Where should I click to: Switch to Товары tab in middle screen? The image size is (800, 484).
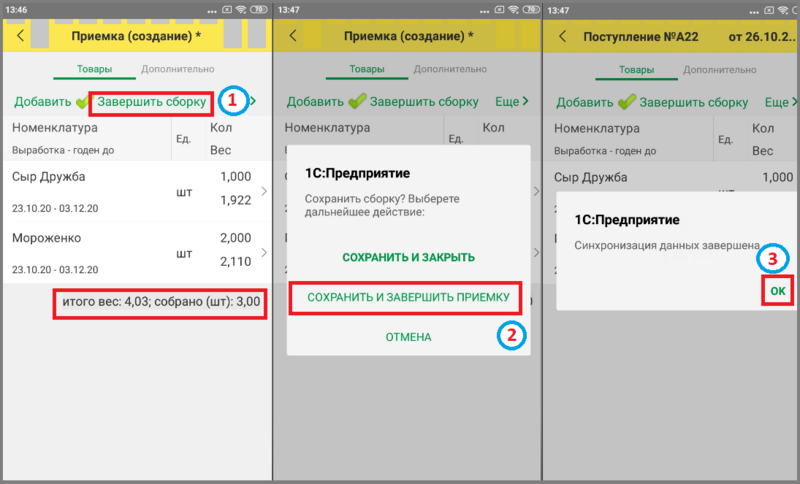[x=367, y=69]
